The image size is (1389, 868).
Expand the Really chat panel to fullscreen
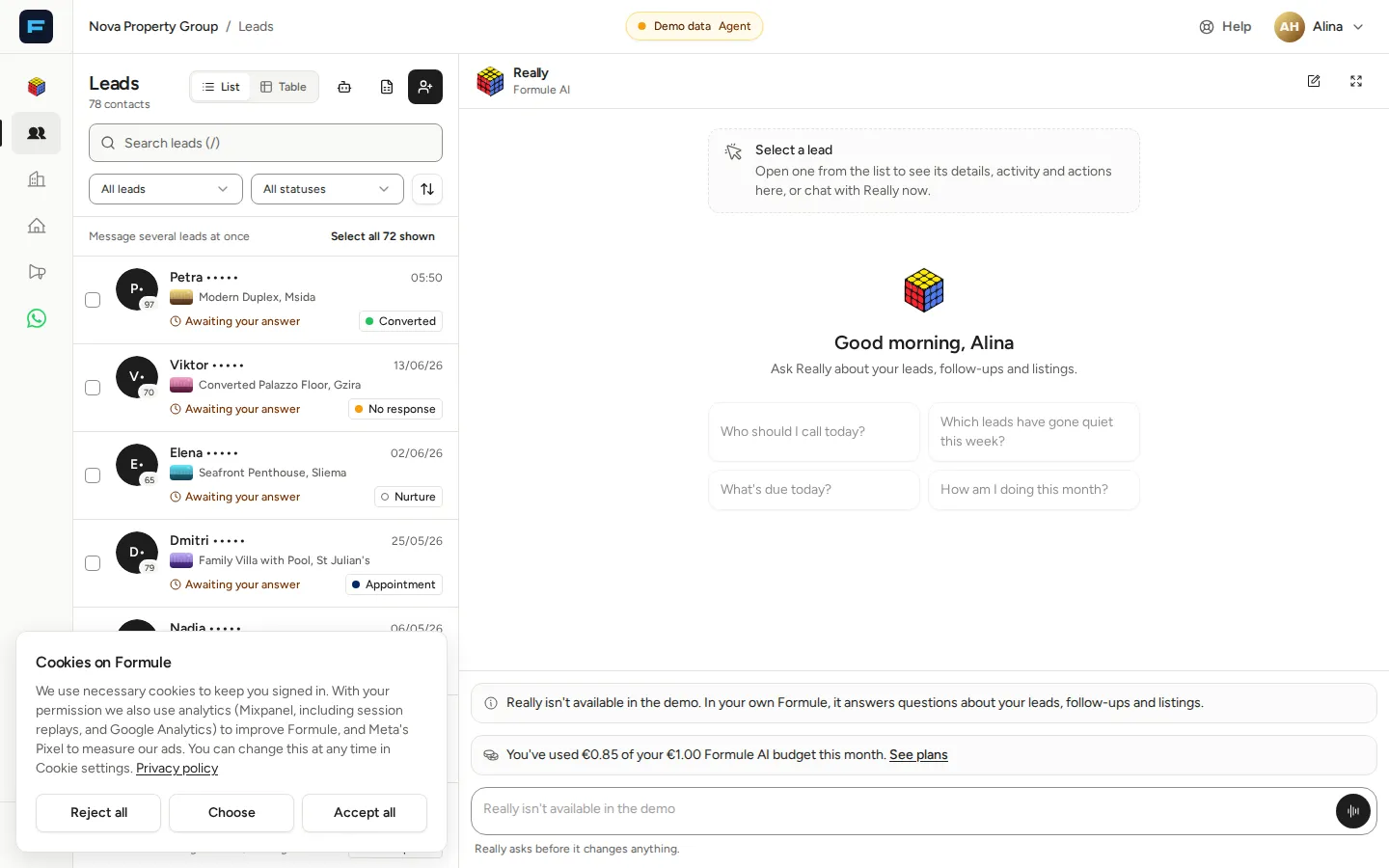(1356, 81)
